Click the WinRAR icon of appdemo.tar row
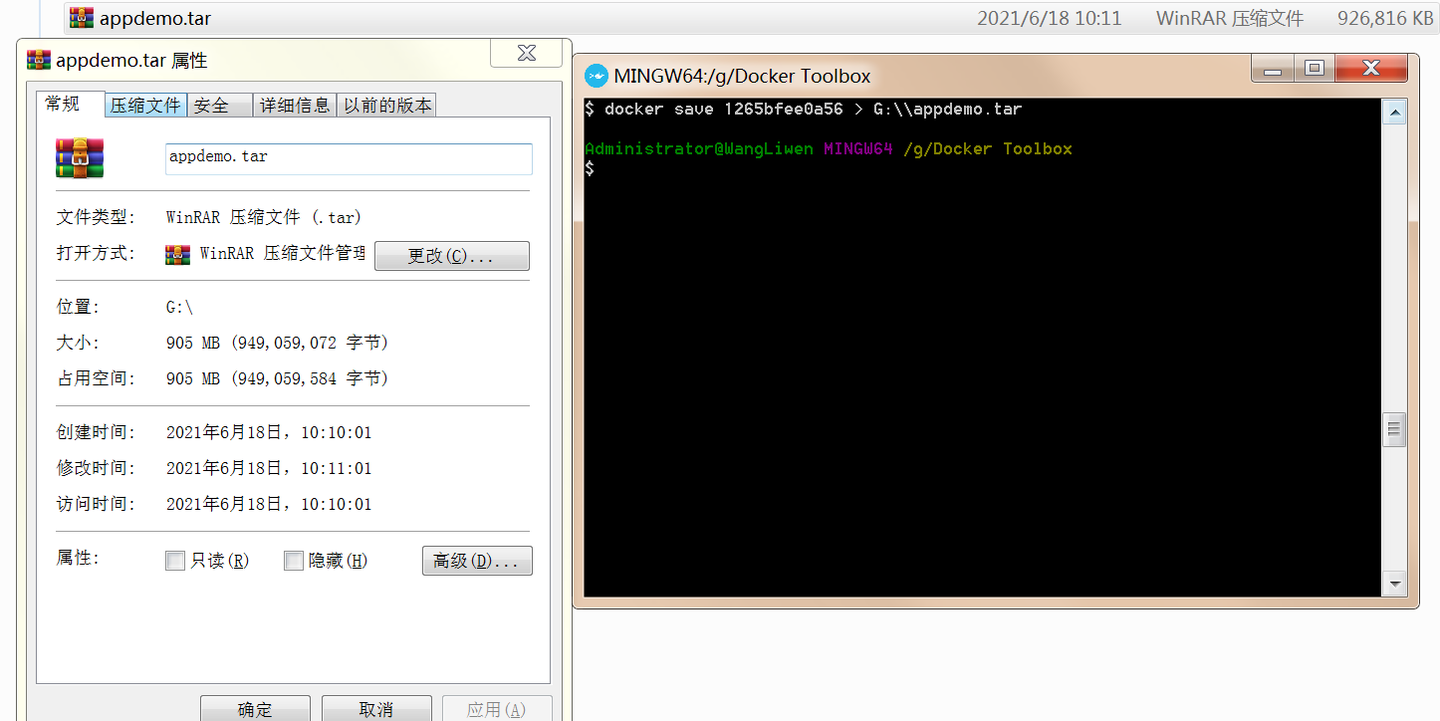Screen dimensions: 1440x721 click(82, 18)
